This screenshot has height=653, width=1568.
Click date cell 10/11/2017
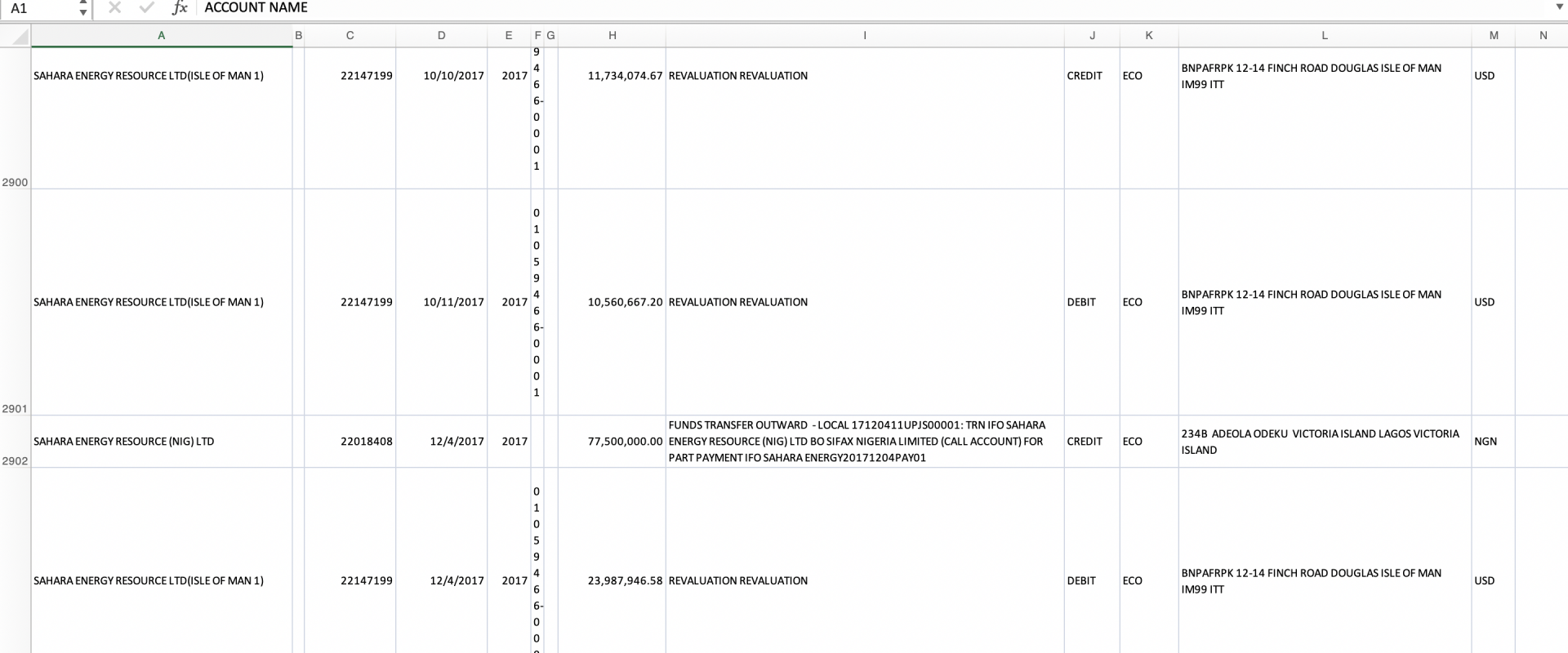[x=442, y=302]
